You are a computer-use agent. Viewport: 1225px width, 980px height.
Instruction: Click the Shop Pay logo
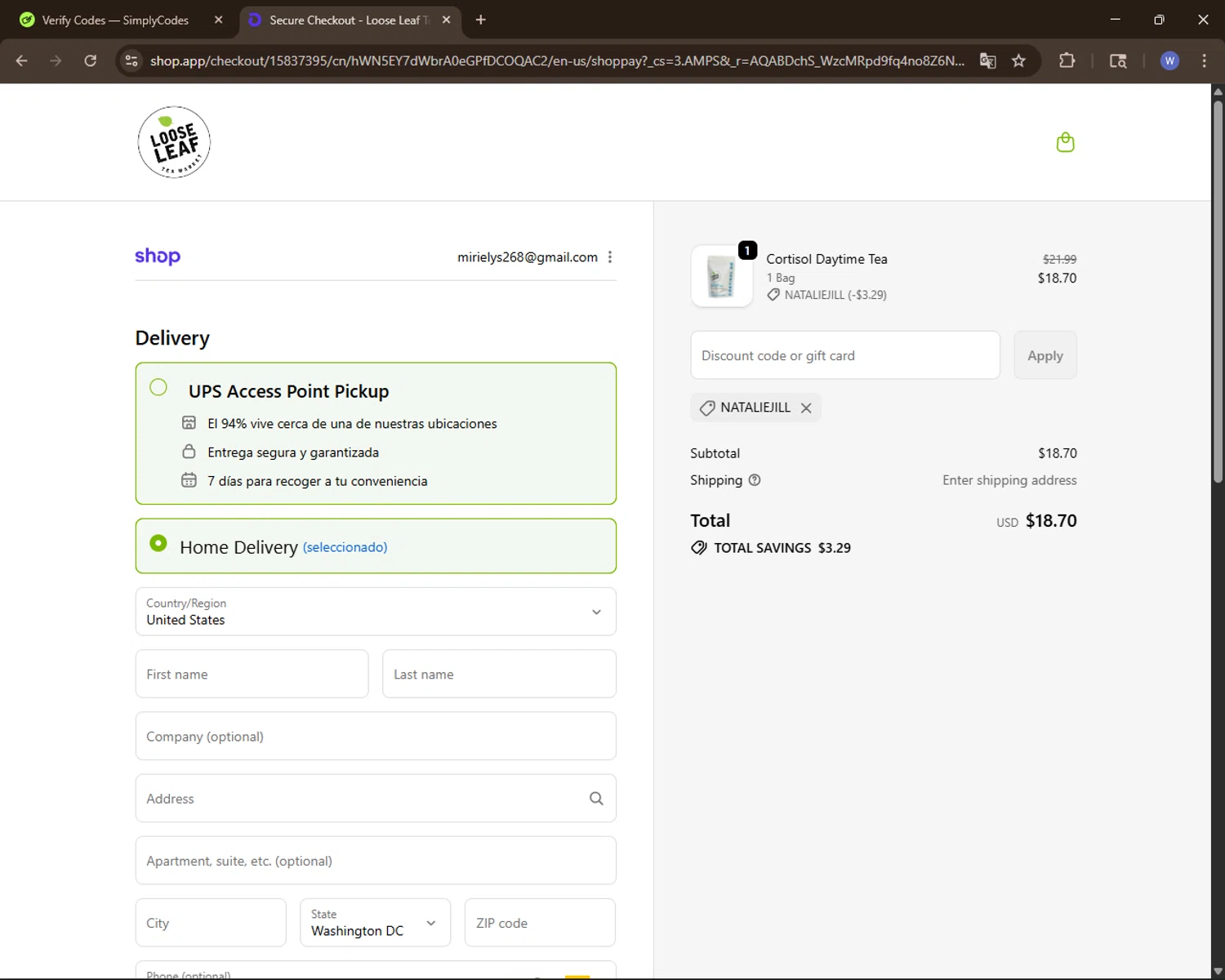click(x=158, y=256)
